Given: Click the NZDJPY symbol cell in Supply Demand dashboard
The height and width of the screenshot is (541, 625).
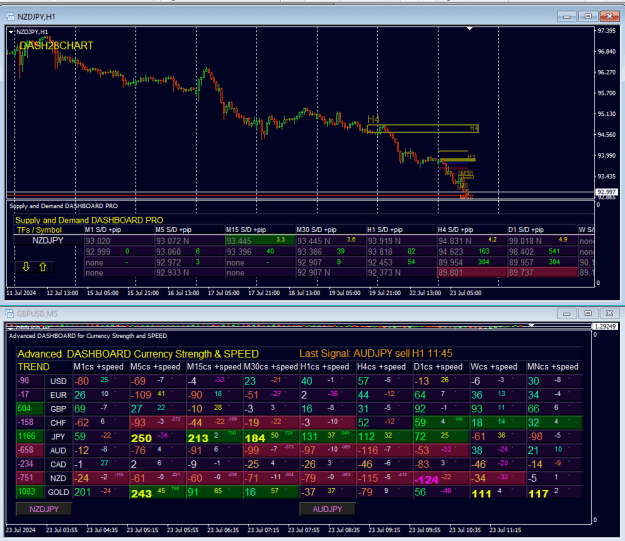Looking at the screenshot, I should click(48, 240).
